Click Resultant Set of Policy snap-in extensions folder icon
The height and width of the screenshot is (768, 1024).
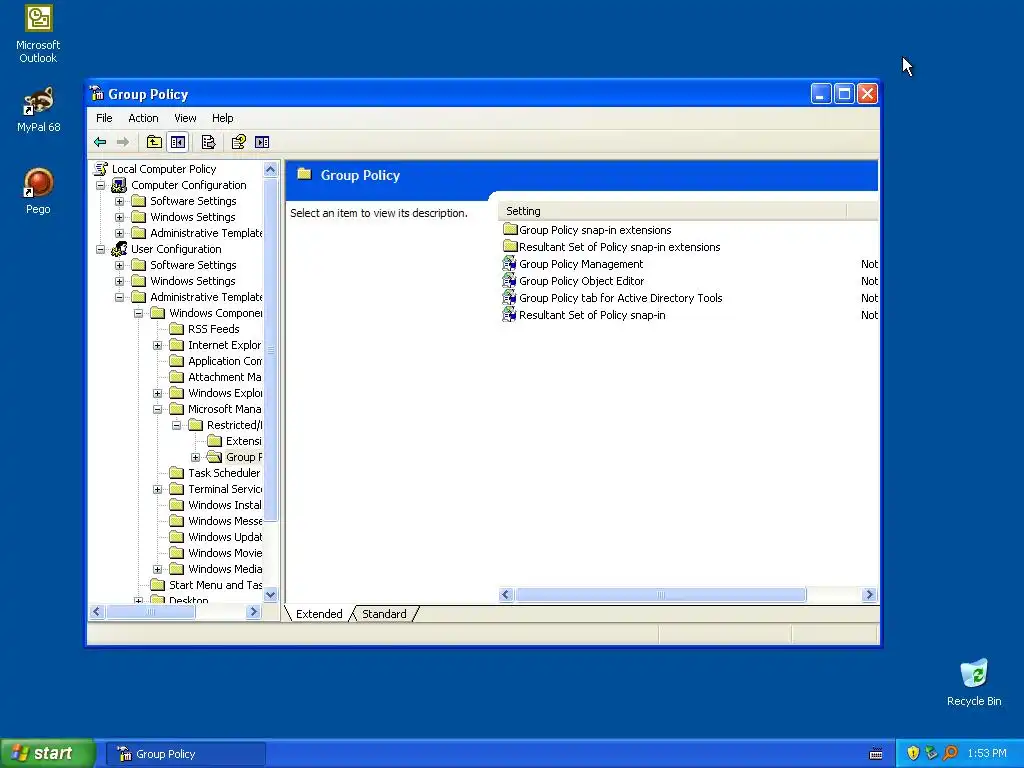pyautogui.click(x=510, y=247)
